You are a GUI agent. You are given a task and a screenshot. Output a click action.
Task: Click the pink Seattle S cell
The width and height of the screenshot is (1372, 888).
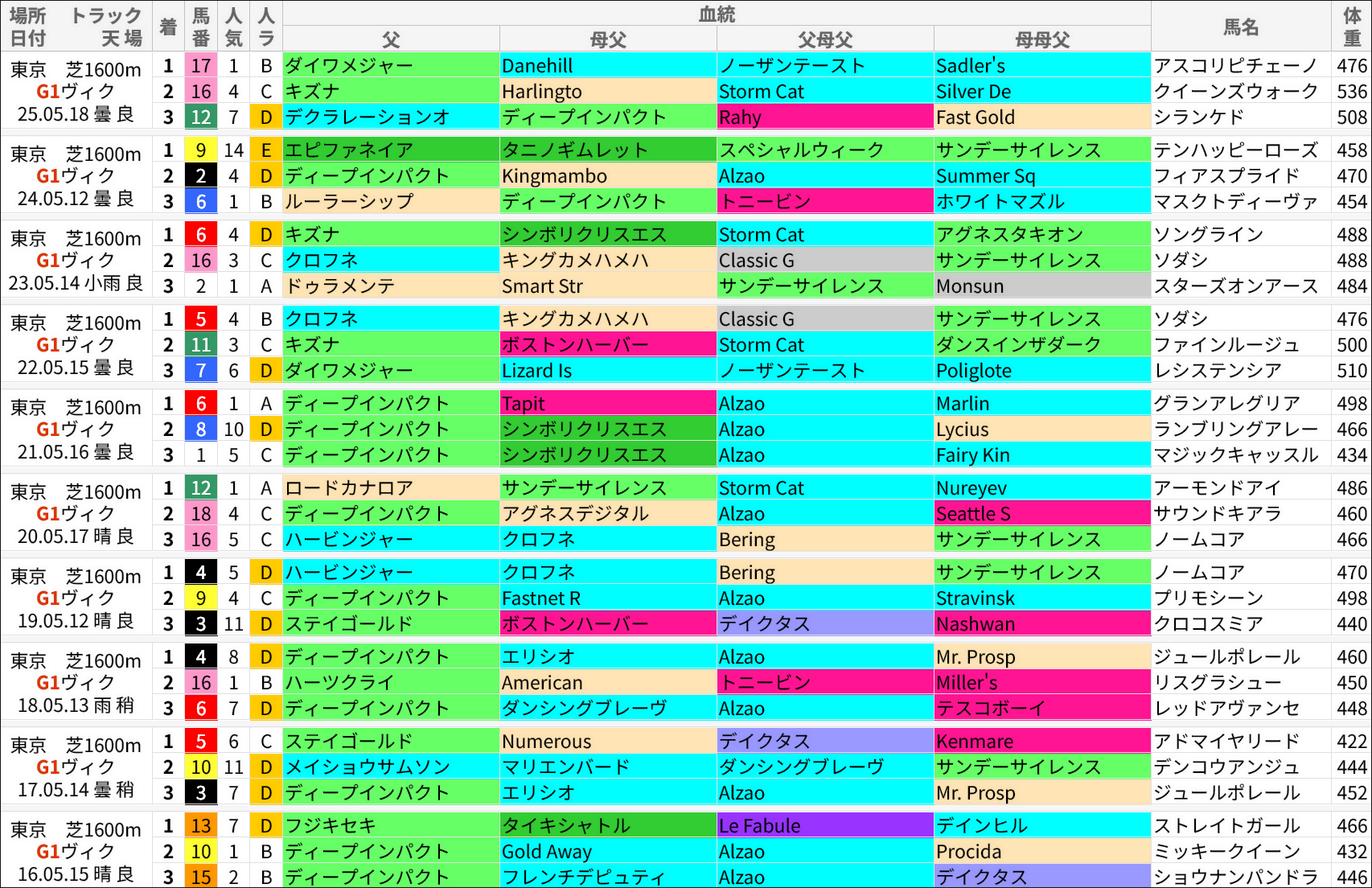pos(1042,514)
